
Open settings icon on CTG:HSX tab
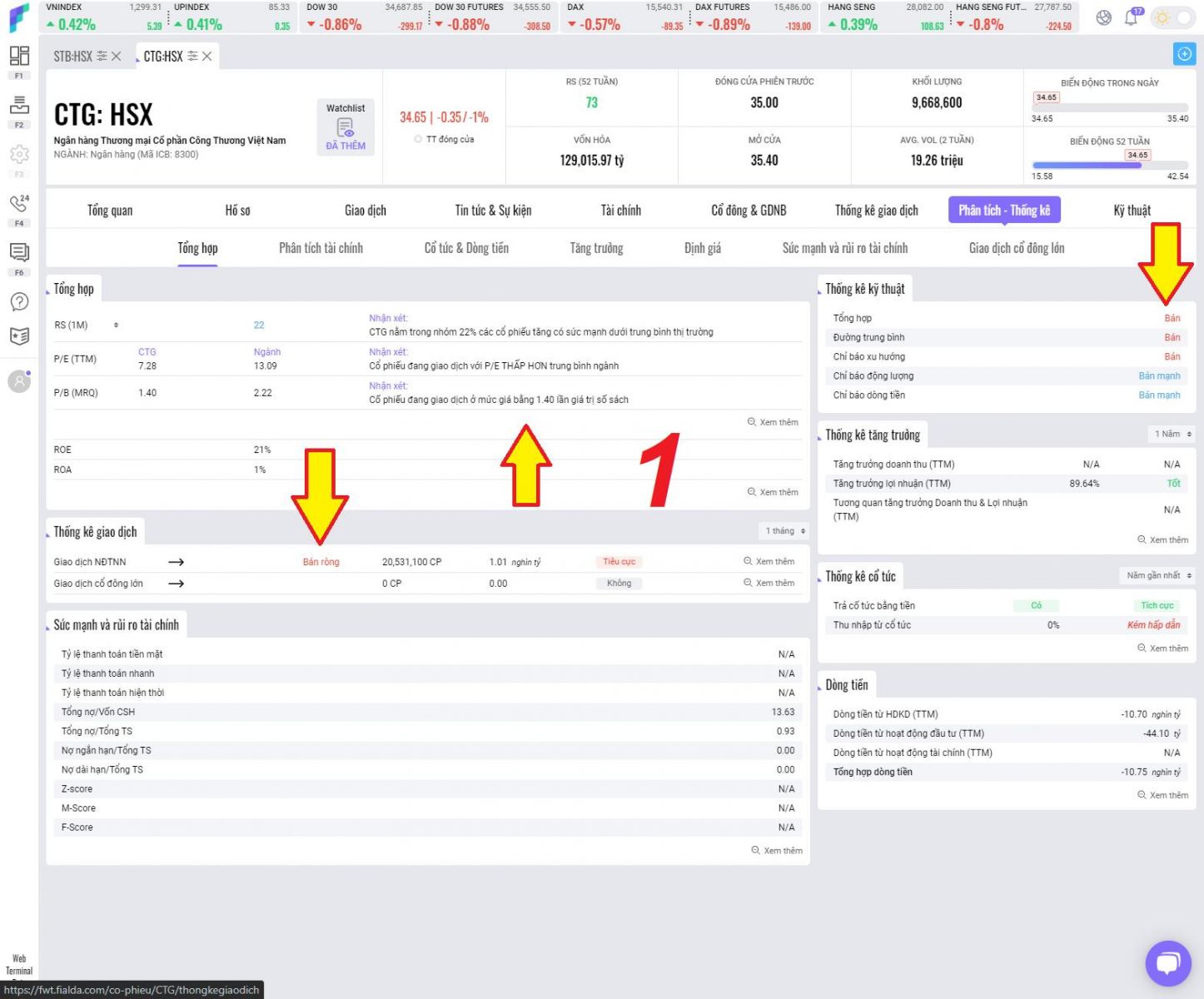(193, 56)
